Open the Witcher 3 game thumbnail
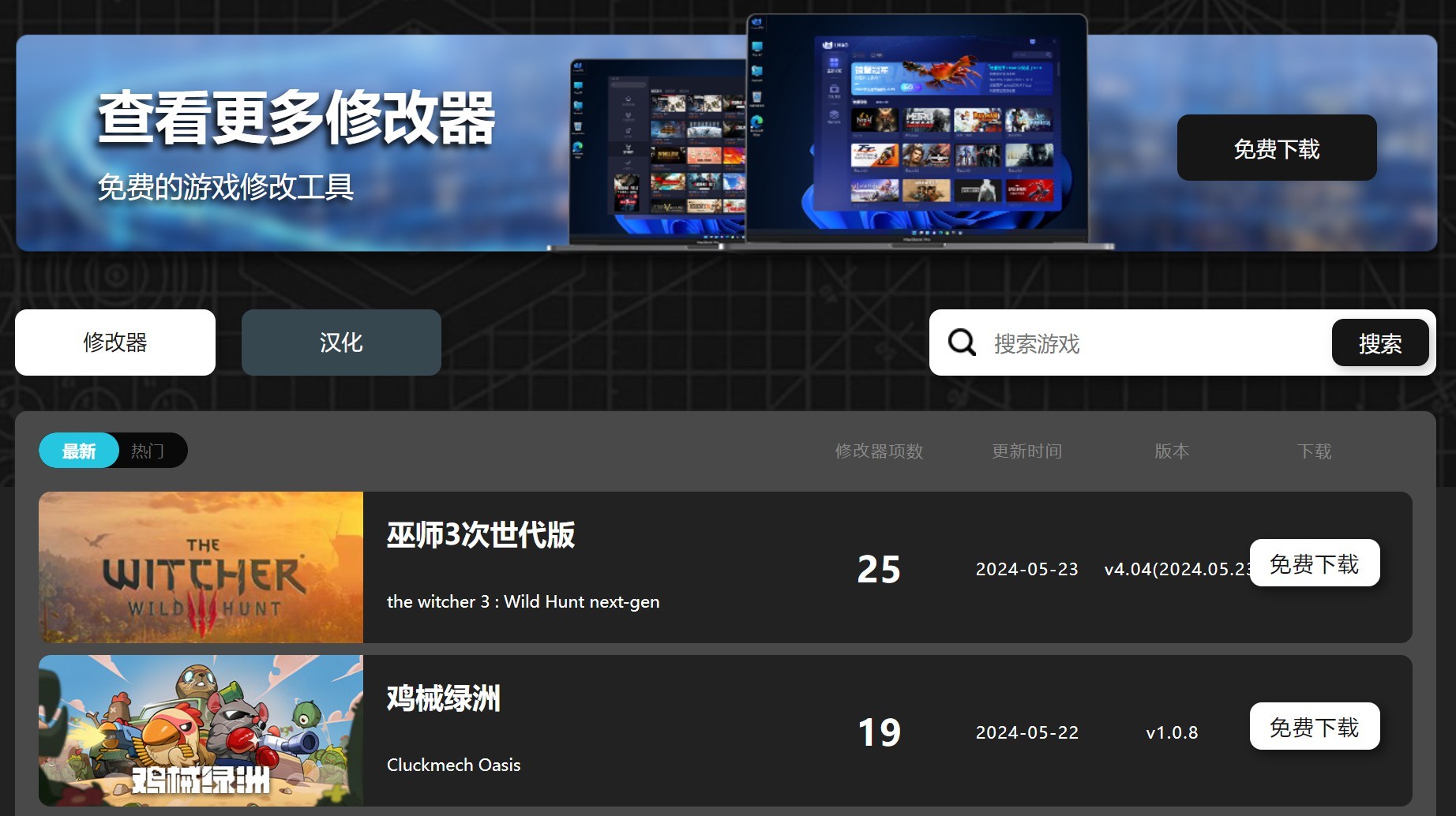 click(201, 567)
